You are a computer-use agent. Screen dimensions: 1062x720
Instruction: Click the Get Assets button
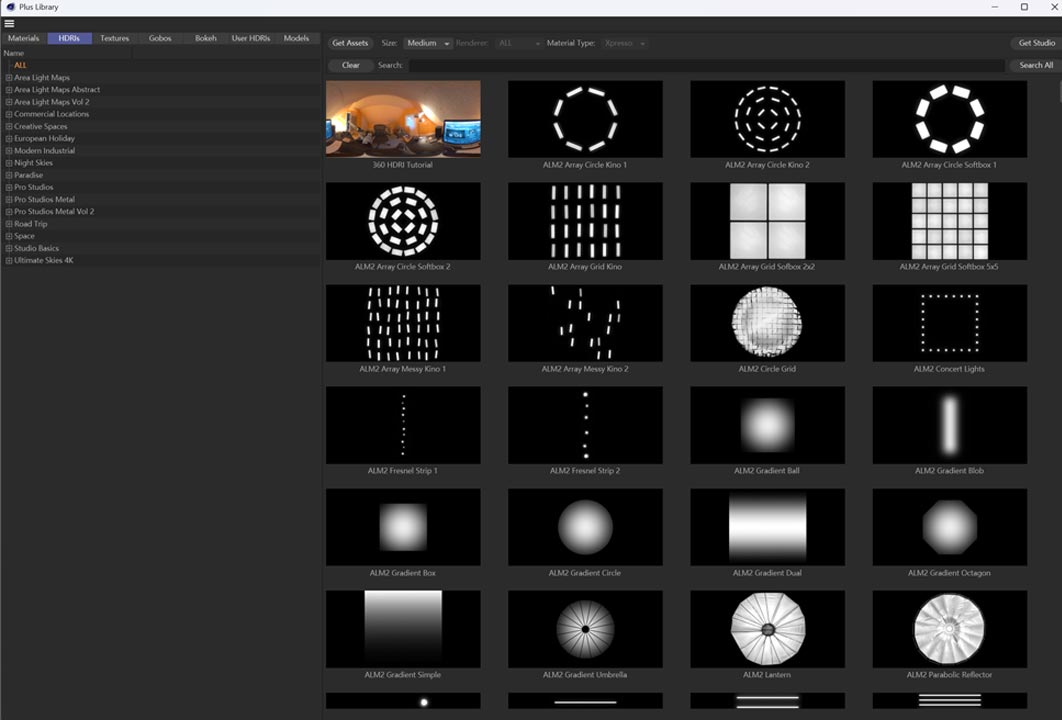(350, 44)
